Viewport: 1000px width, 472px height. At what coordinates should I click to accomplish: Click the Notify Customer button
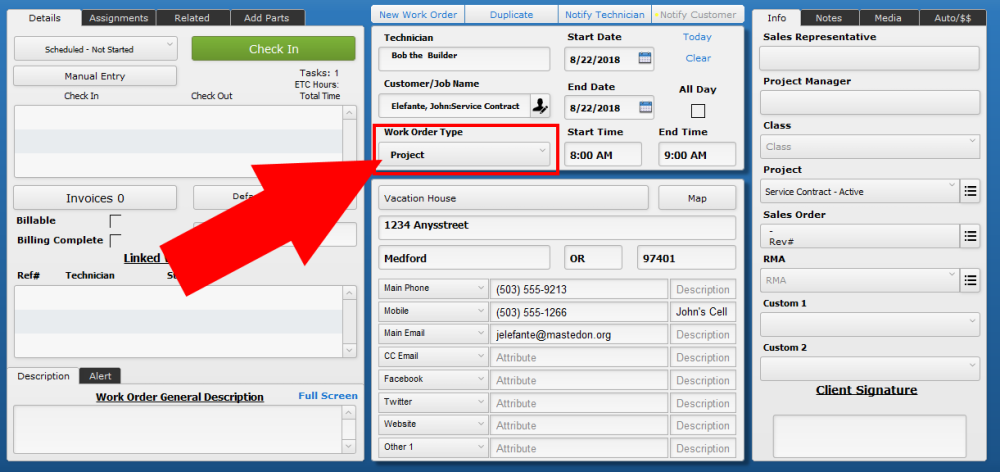698,14
